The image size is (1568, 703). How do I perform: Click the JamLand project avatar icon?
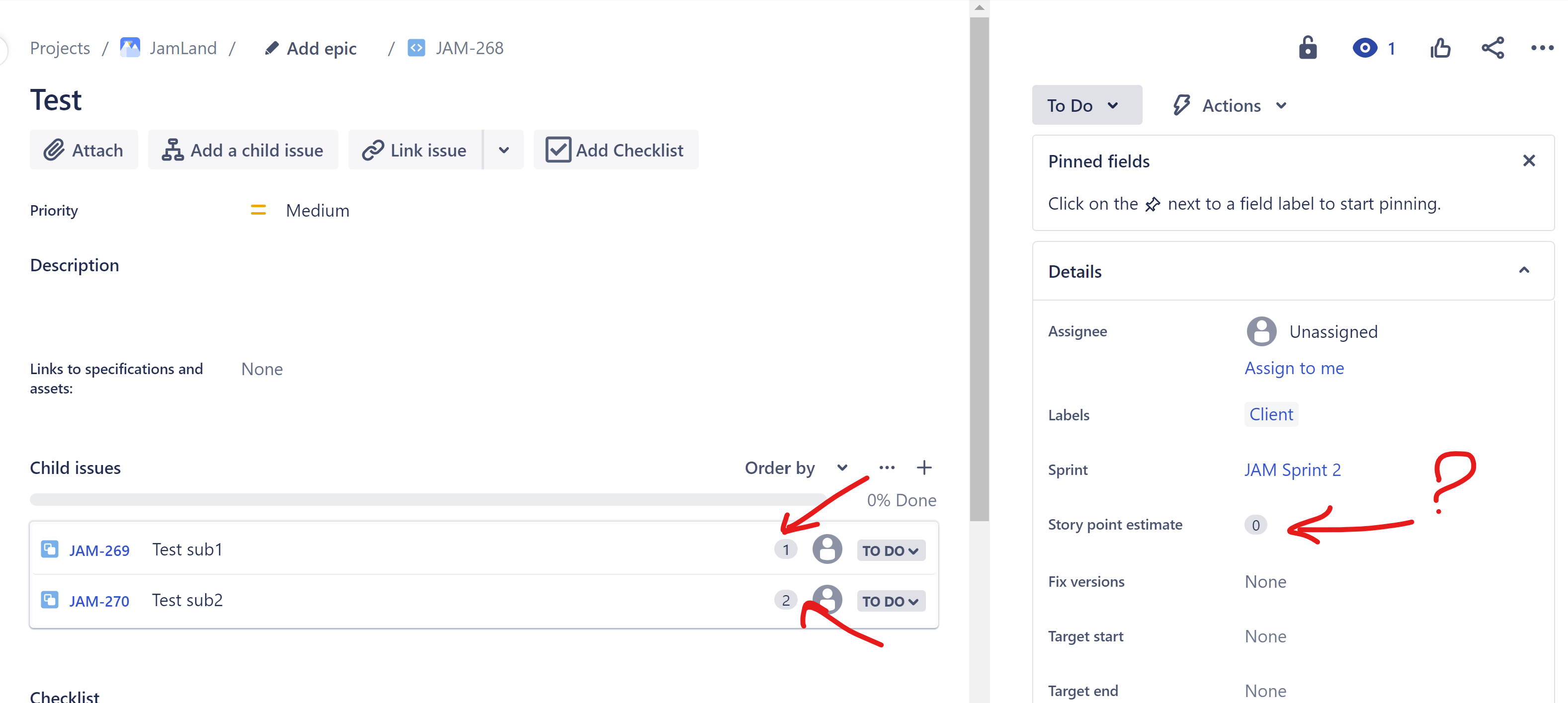coord(130,48)
